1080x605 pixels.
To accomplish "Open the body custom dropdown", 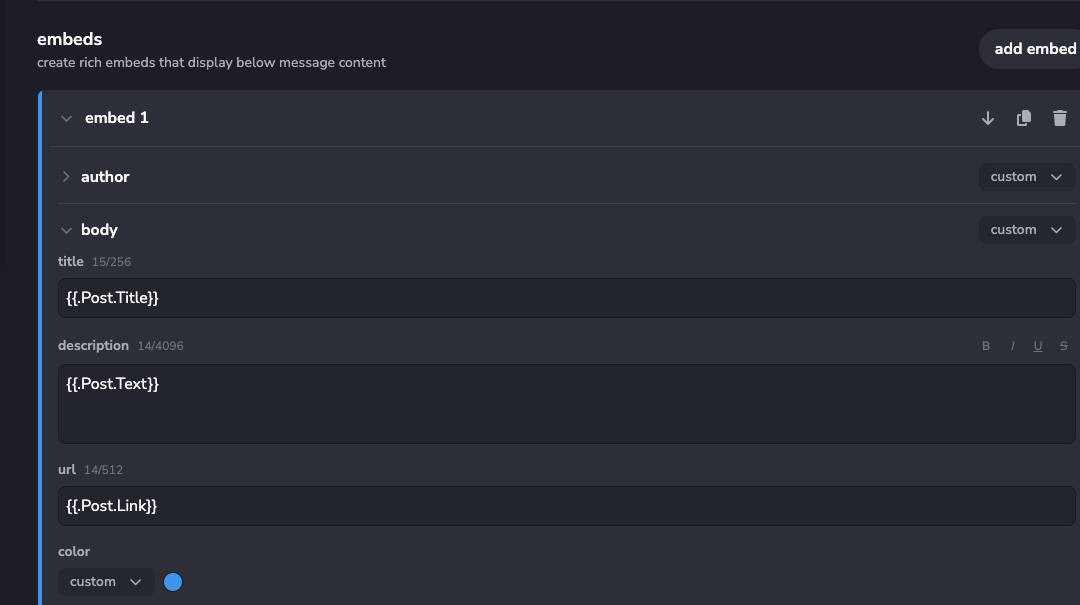I will (x=1026, y=229).
